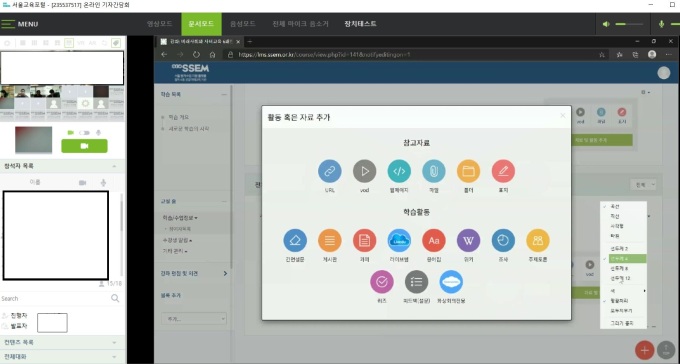Viewport: 680px width, 364px height.
Task: Toggle the camera/mic switch under the thumbnails
Action: tap(84, 133)
